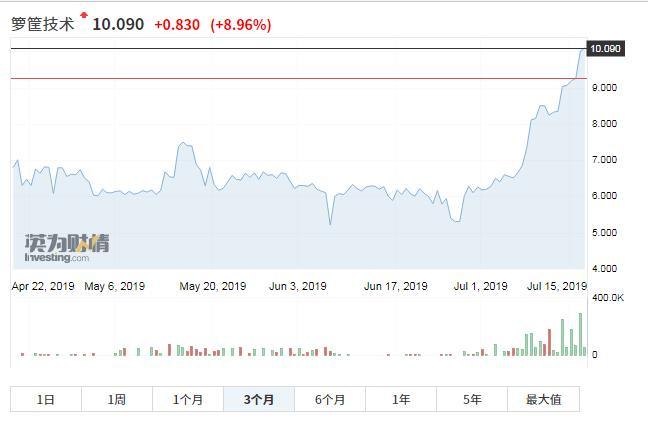Click the +8.96% percentage change text

[240, 24]
